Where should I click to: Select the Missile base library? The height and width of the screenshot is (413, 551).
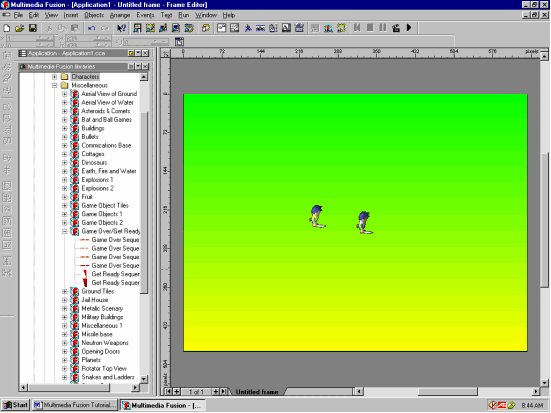point(97,334)
